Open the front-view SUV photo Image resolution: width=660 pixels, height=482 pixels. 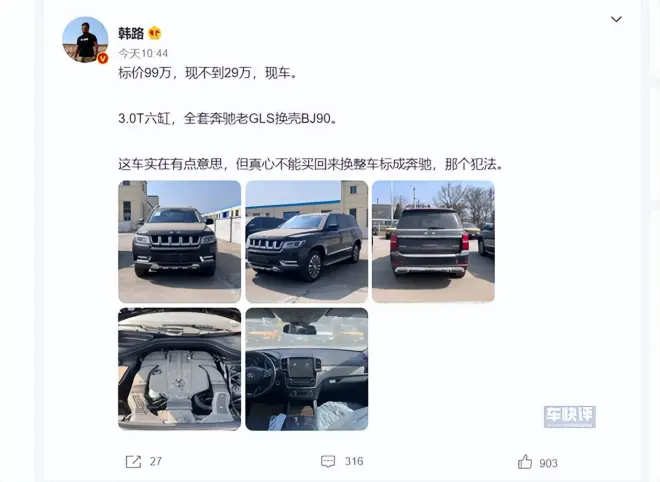coord(180,242)
